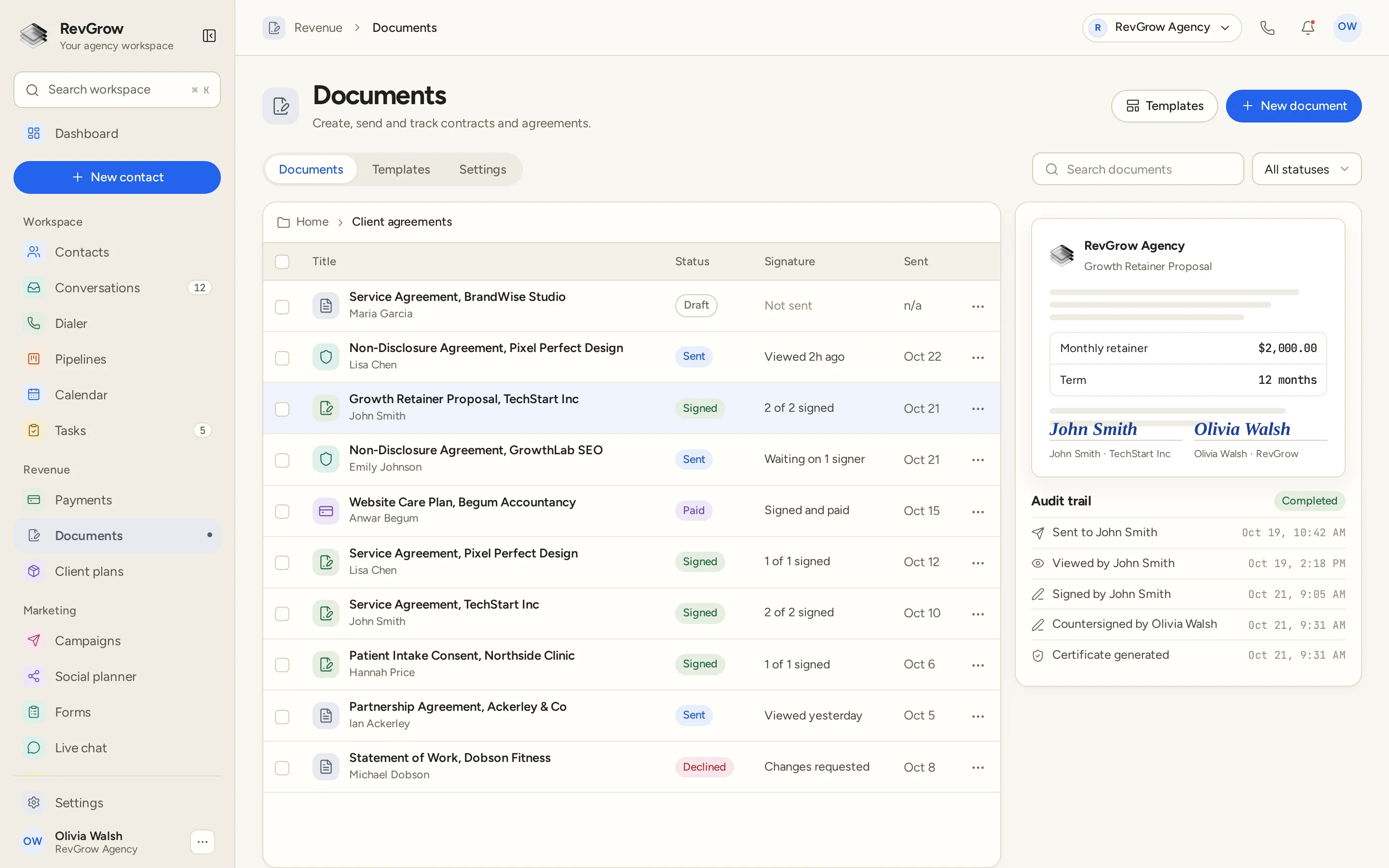The width and height of the screenshot is (1389, 868).
Task: Open the phone dialer icon in top bar
Action: pos(1267,27)
